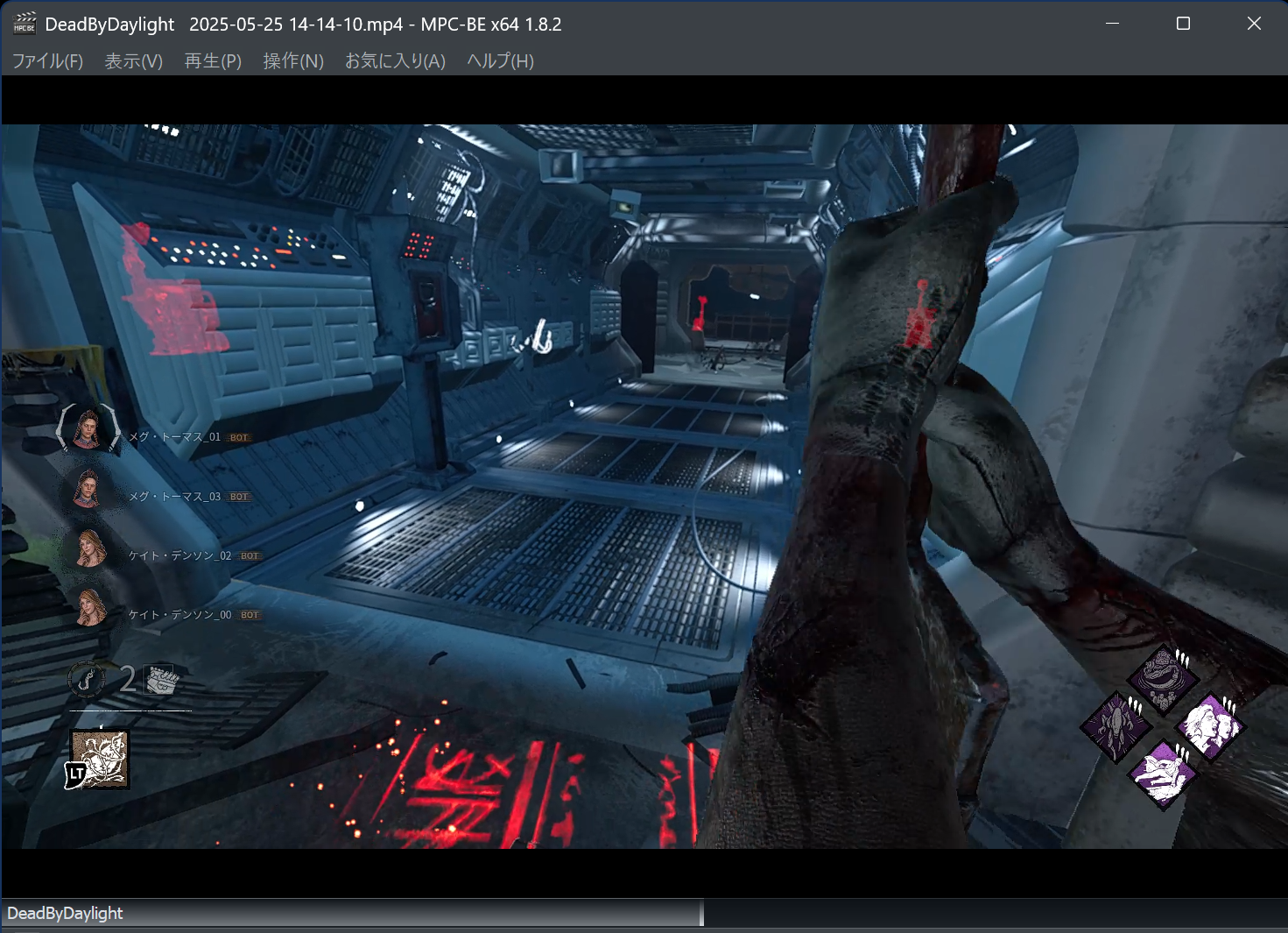Image resolution: width=1288 pixels, height=933 pixels.
Task: Open the ファイル(F) menu
Action: click(46, 61)
